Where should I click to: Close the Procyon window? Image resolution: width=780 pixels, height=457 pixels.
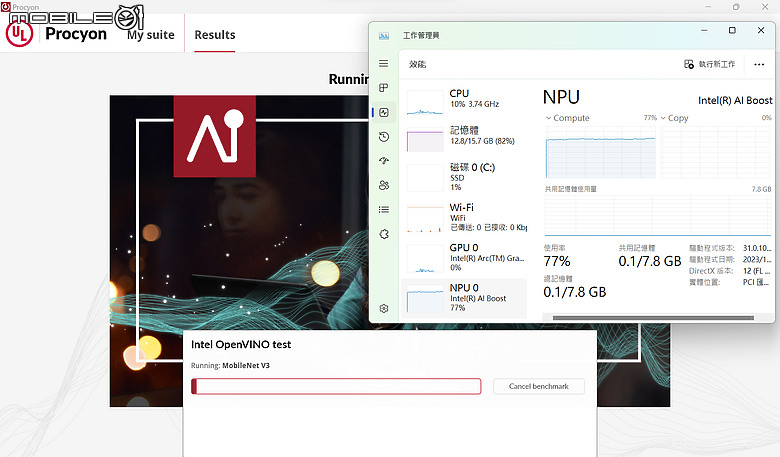[x=765, y=6]
